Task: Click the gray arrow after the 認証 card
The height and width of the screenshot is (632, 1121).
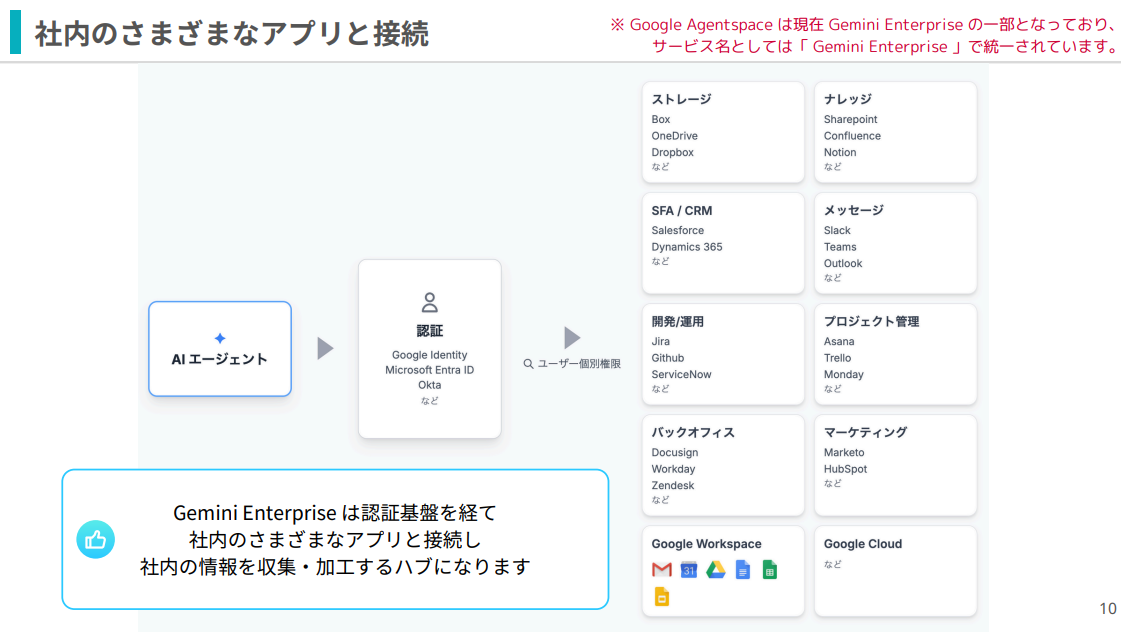Action: [x=572, y=337]
